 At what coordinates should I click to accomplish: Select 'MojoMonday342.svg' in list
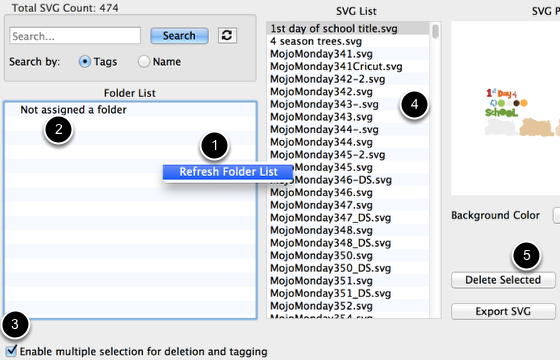click(x=348, y=92)
